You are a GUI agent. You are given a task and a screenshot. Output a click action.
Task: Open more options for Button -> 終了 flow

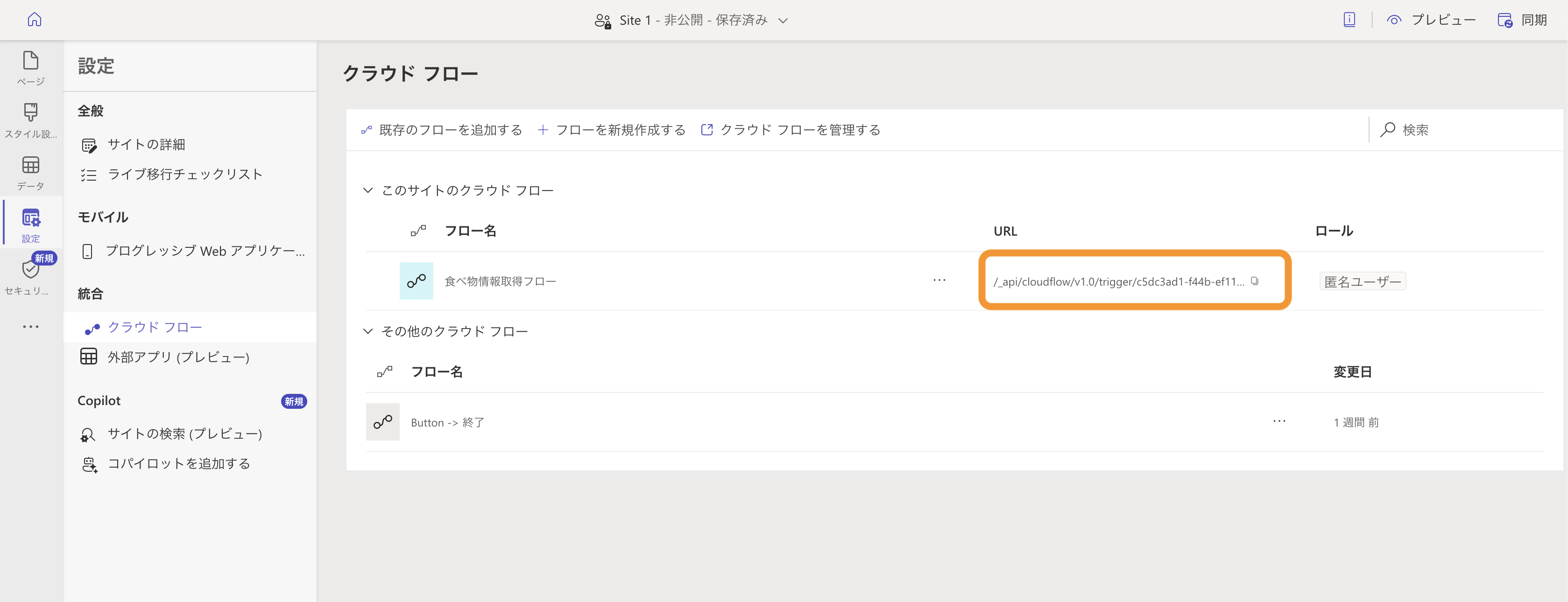click(1279, 421)
